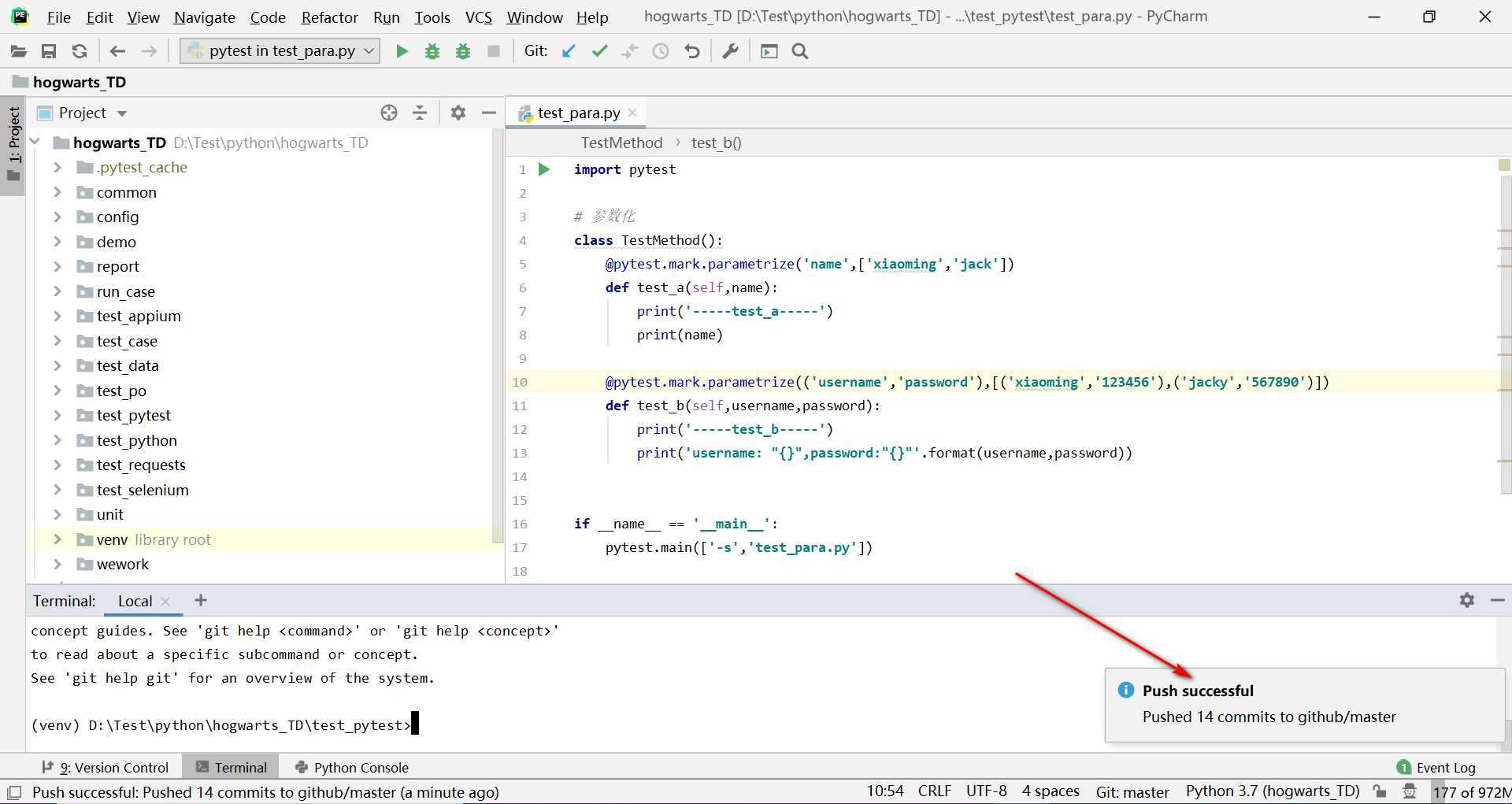The width and height of the screenshot is (1512, 804).
Task: Open run configuration dropdown pytest in test_para.py
Action: (280, 51)
